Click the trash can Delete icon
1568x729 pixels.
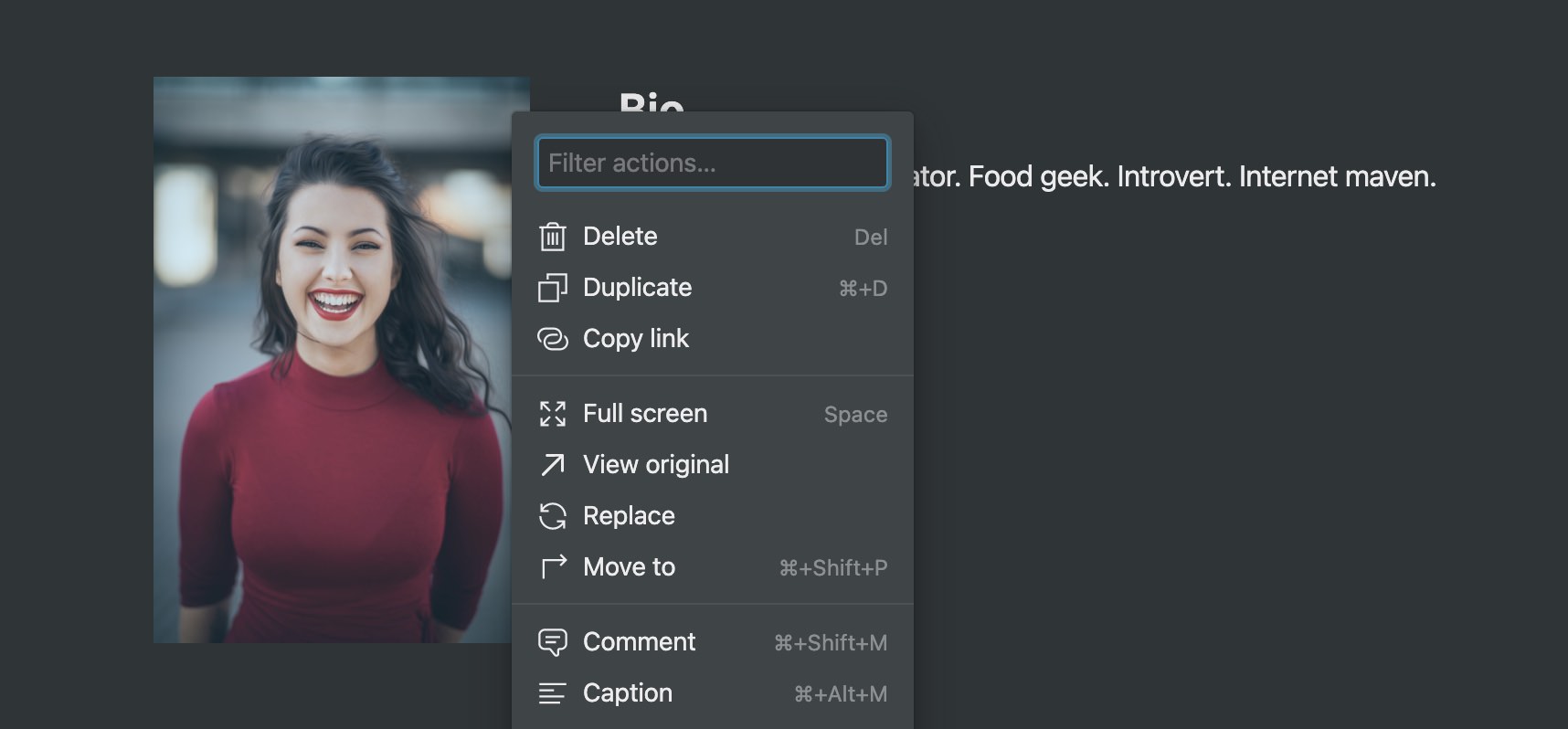click(553, 237)
